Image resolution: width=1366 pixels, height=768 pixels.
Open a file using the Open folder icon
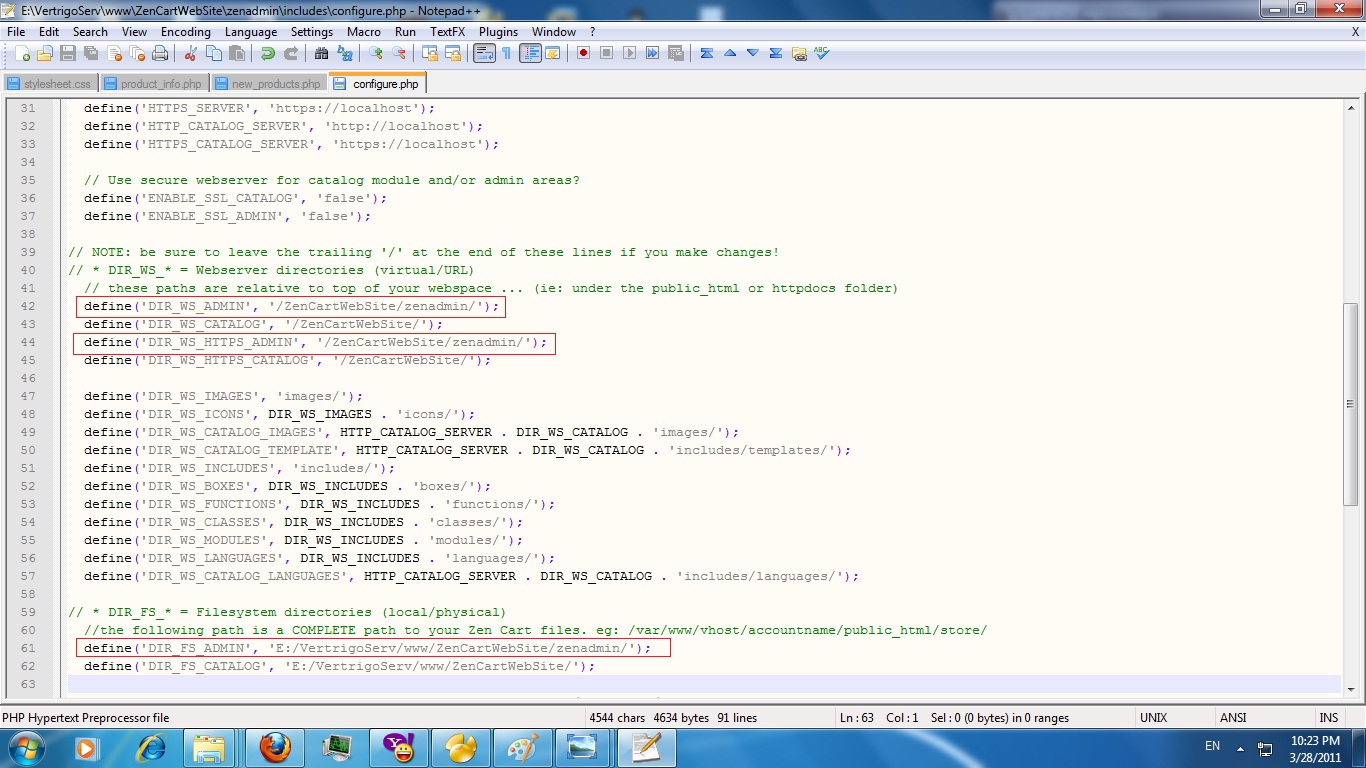[x=44, y=53]
